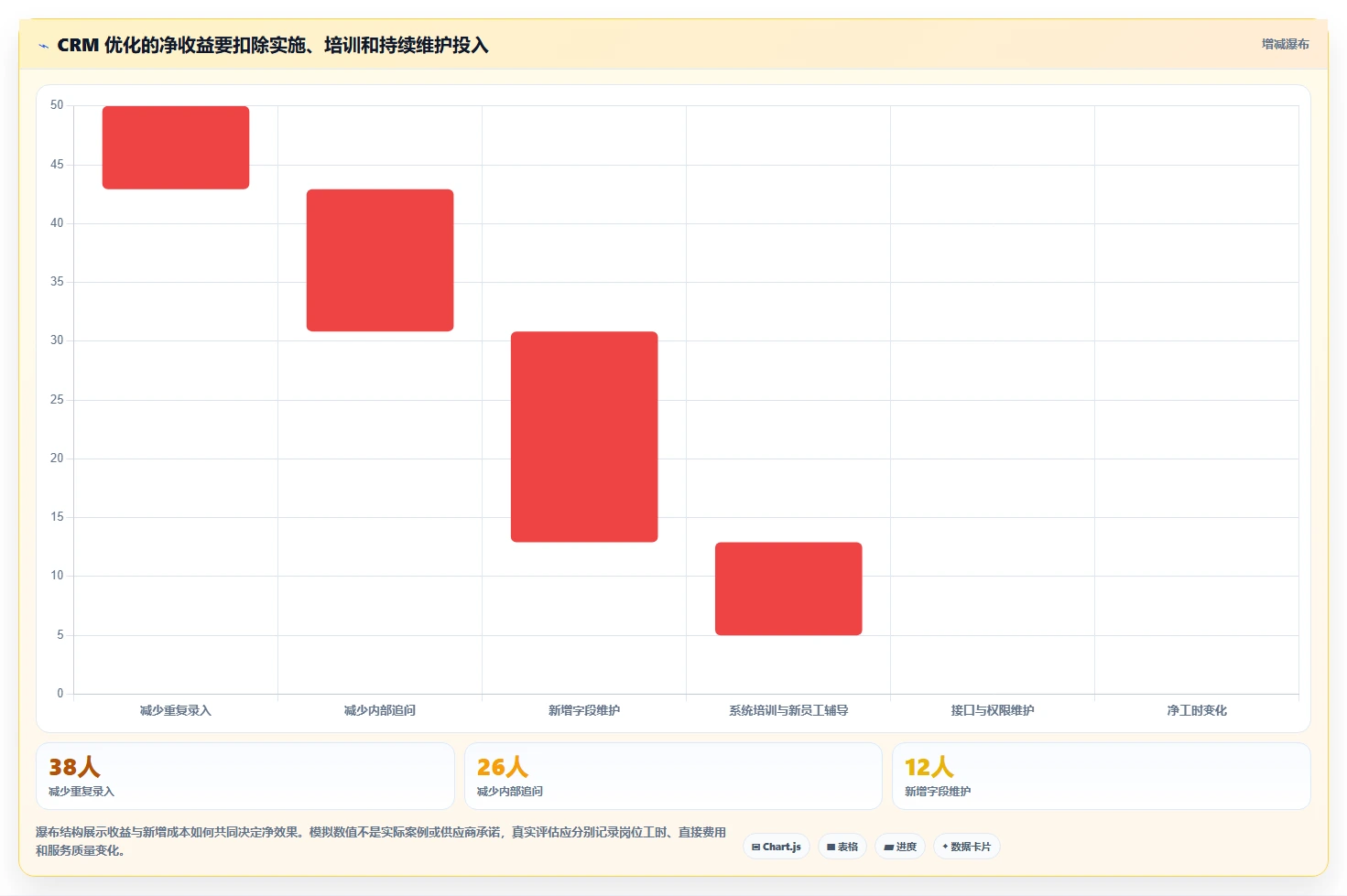1347x896 pixels.
Task: Click the 12人 data card
Action: [x=1102, y=776]
